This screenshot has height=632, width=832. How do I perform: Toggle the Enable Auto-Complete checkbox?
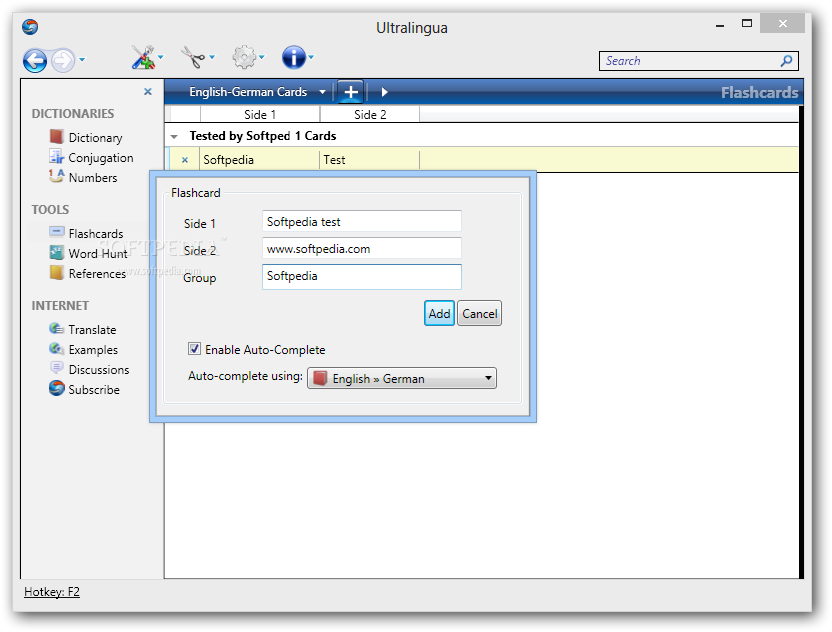[x=194, y=349]
